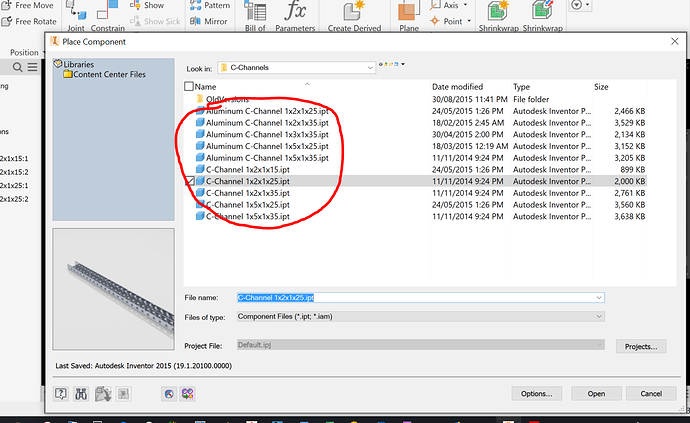This screenshot has height=423, width=690.
Task: Open the Files of type dropdown
Action: coord(421,316)
